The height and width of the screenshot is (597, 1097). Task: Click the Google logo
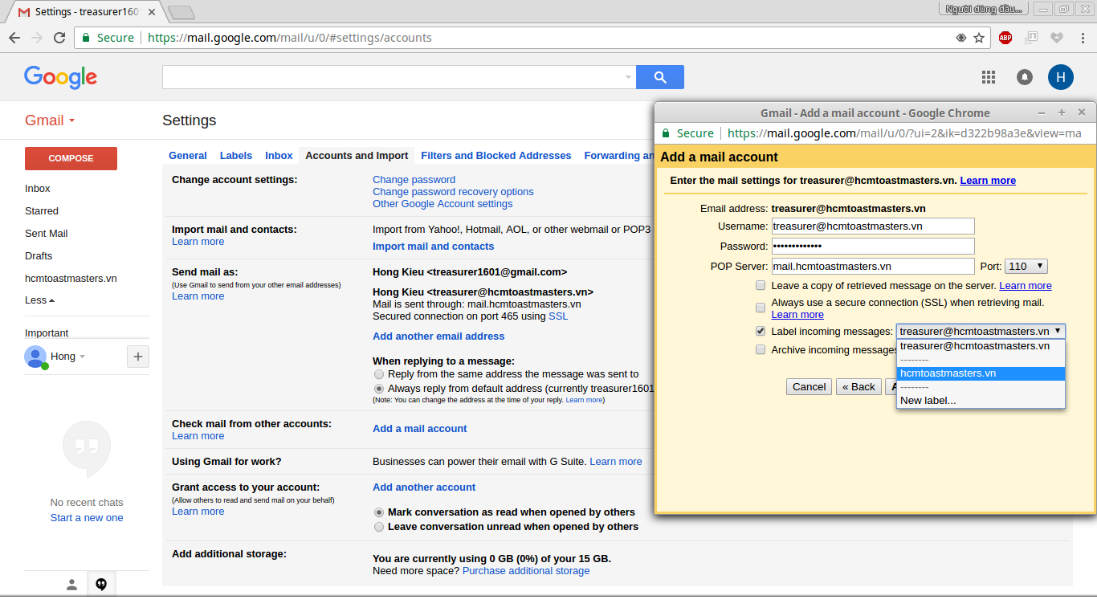61,77
